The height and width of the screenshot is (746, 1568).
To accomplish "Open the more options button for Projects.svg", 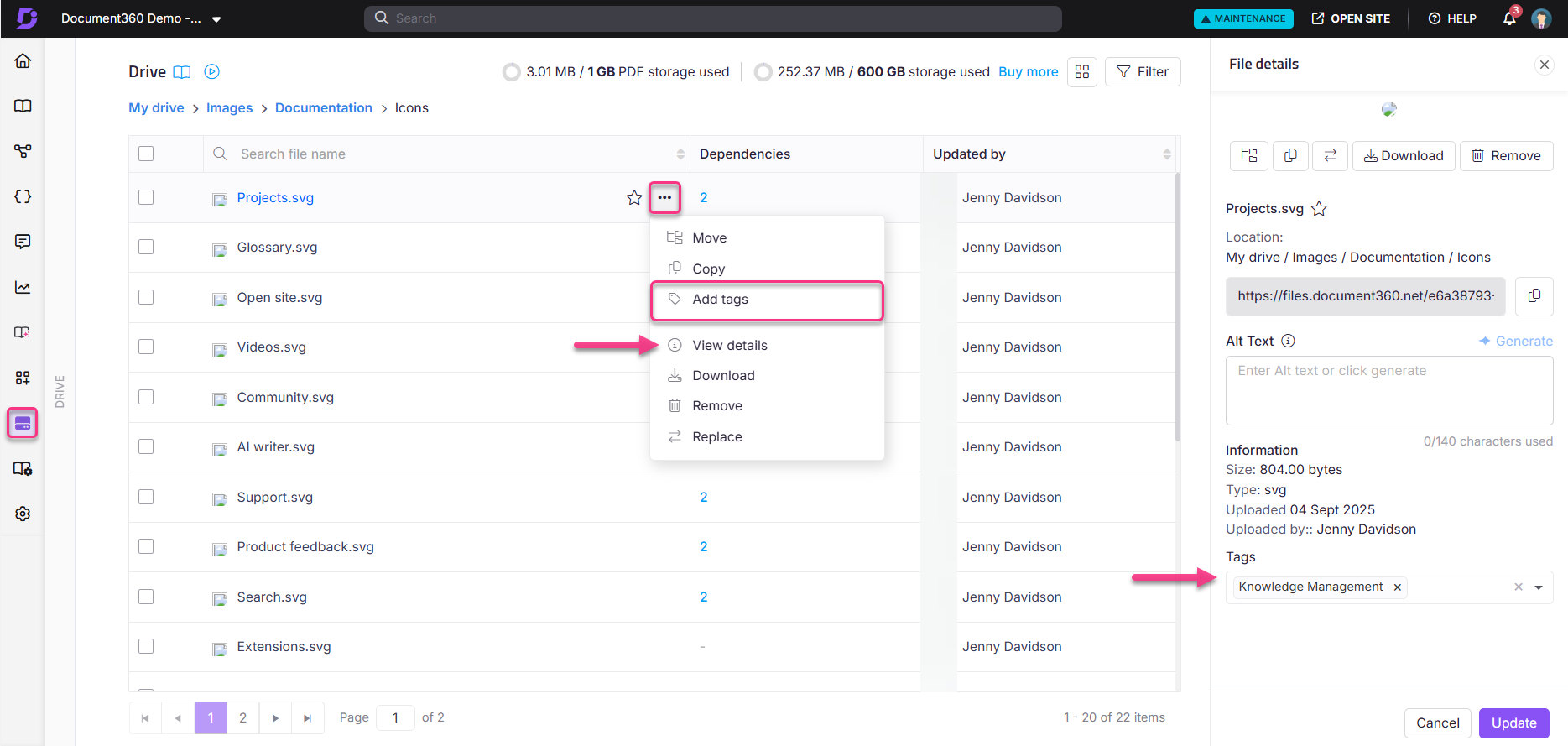I will click(x=664, y=198).
